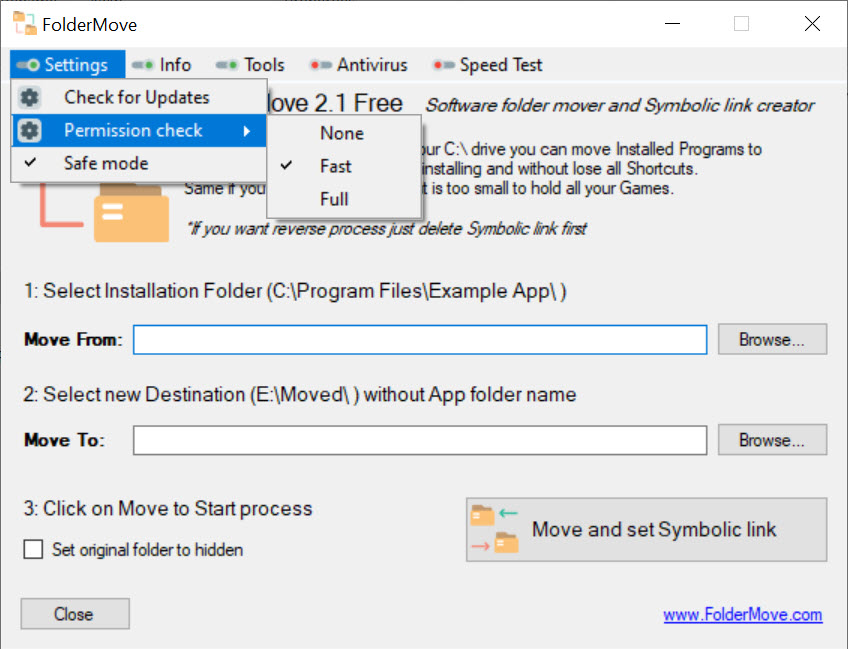This screenshot has width=848, height=649.
Task: Click the Speed Test red status icon
Action: click(x=443, y=65)
